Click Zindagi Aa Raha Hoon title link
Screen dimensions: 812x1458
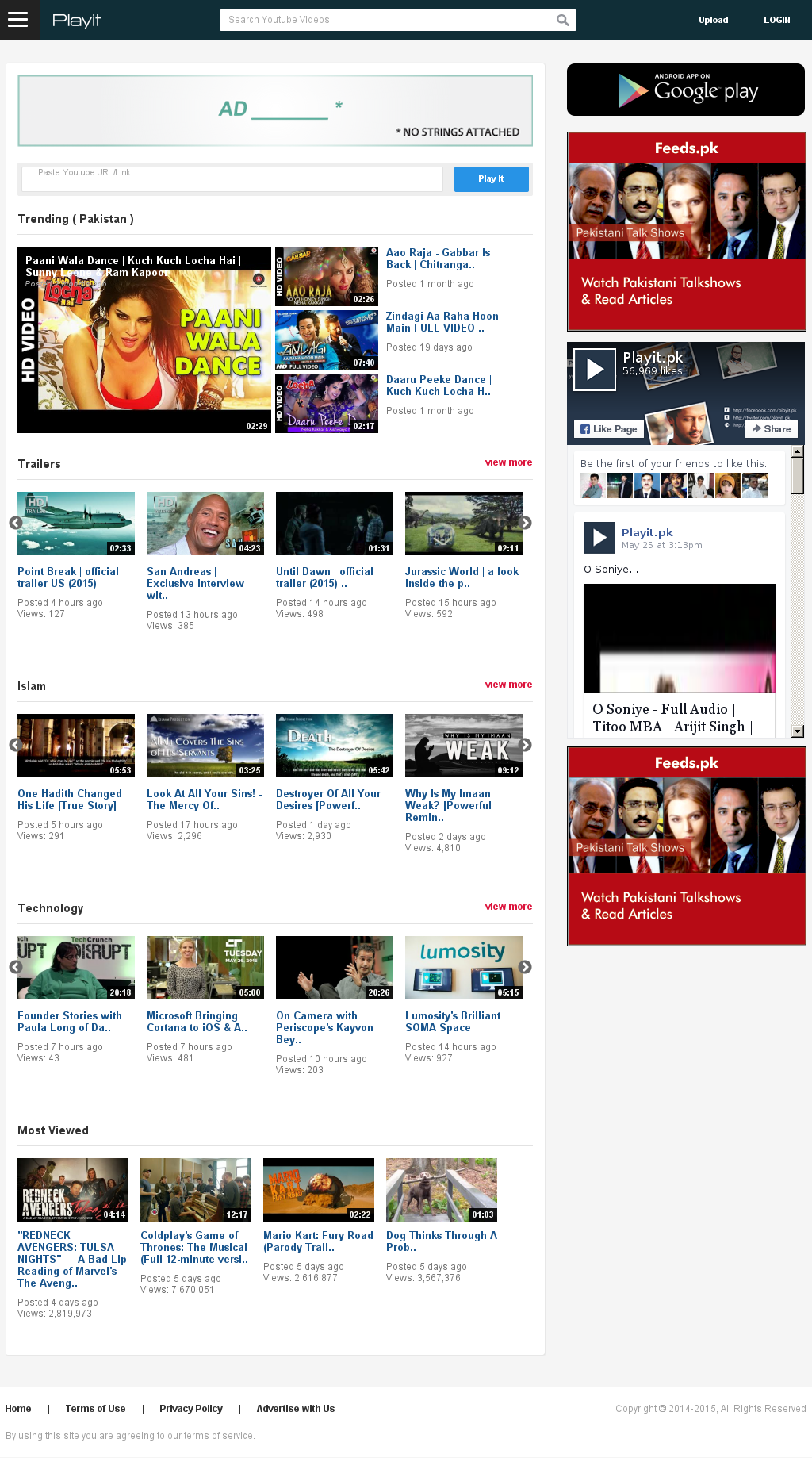(442, 322)
